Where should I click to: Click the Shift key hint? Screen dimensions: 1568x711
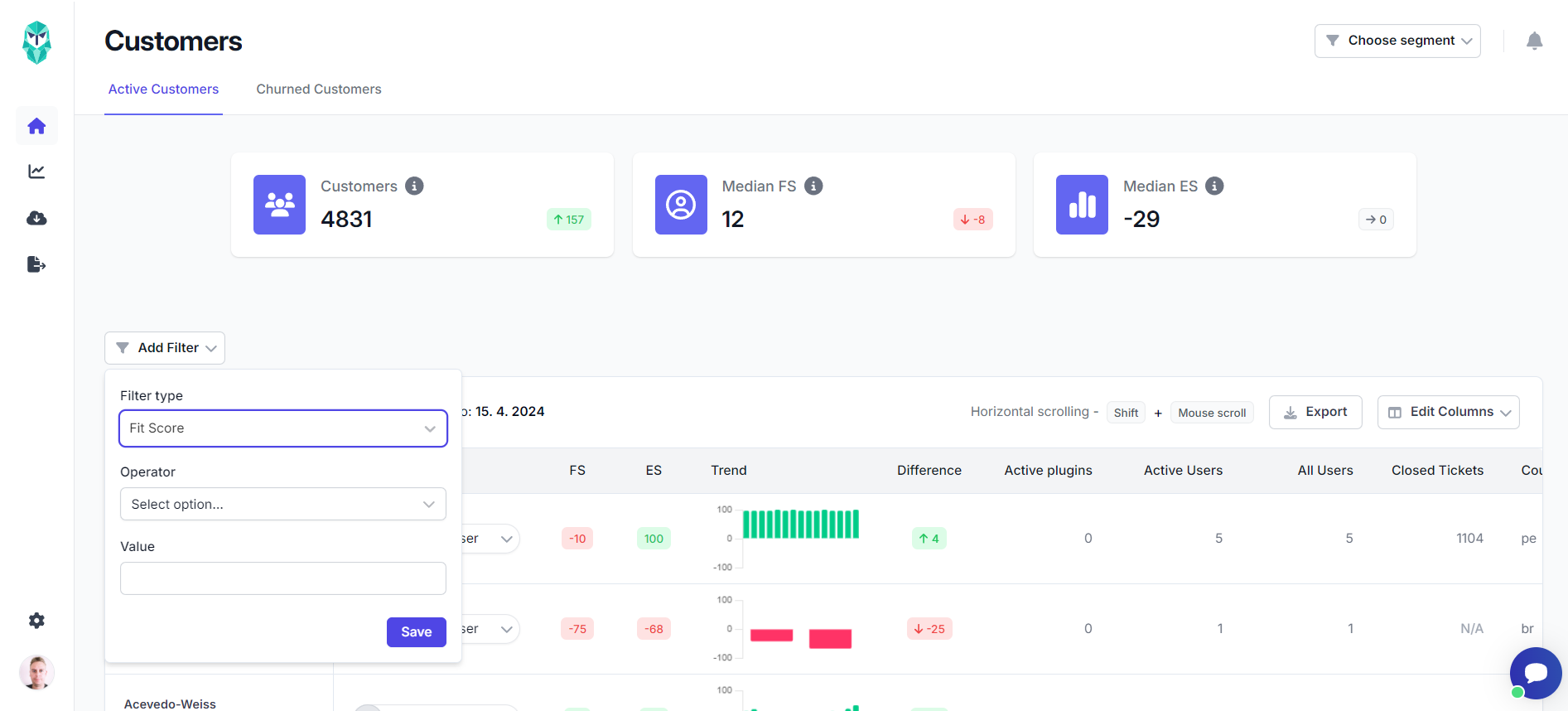(x=1126, y=413)
